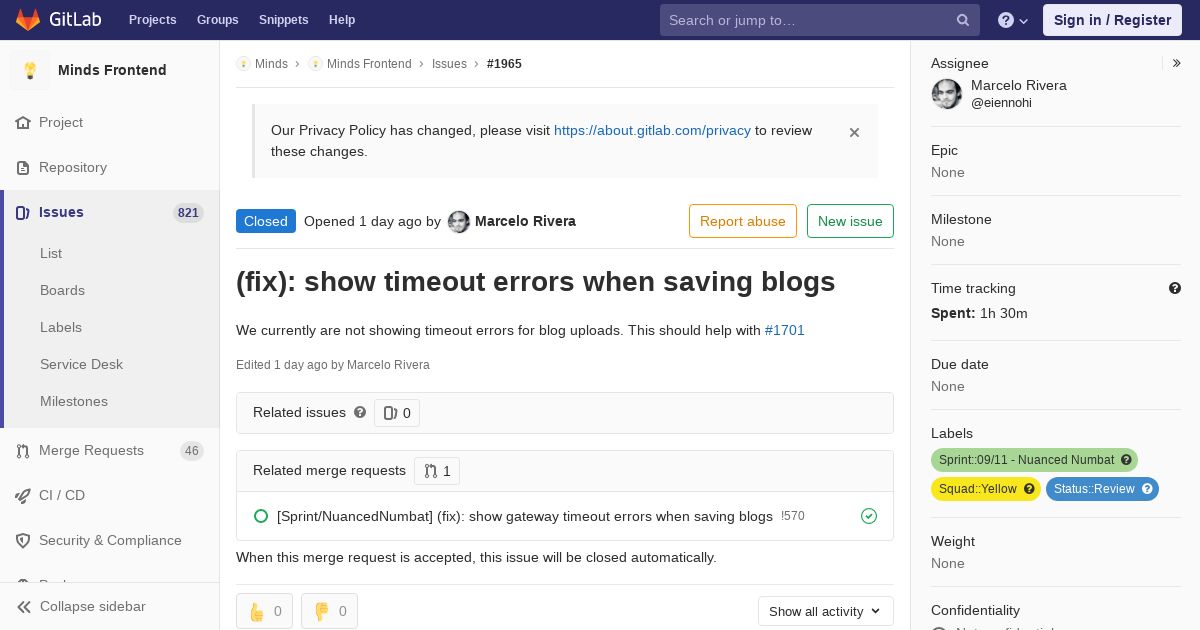This screenshot has width=1200, height=630.
Task: Click the related merge requests count badge
Action: tap(437, 471)
